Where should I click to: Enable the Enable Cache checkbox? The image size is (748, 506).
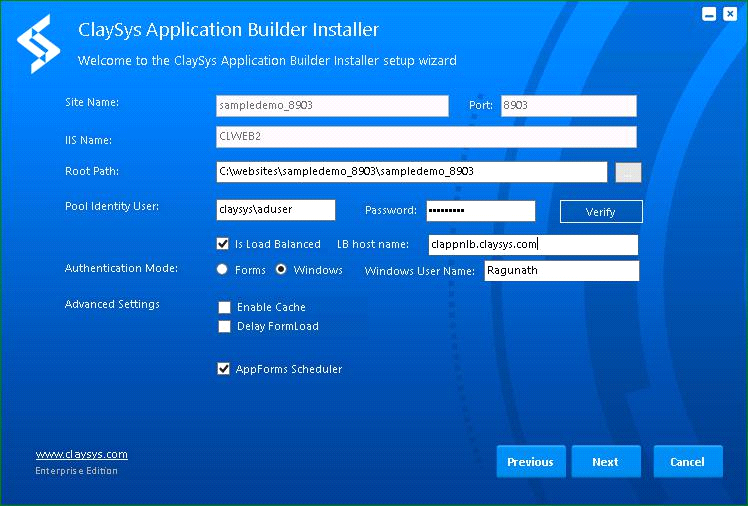[224, 307]
